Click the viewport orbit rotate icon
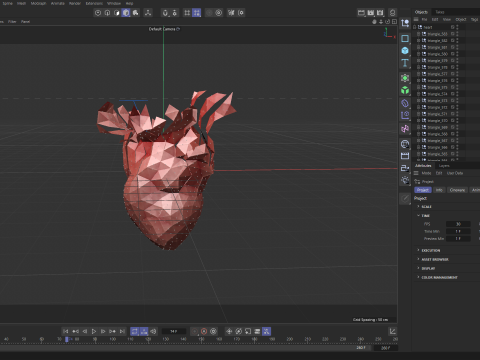The image size is (480, 360). click(388, 22)
